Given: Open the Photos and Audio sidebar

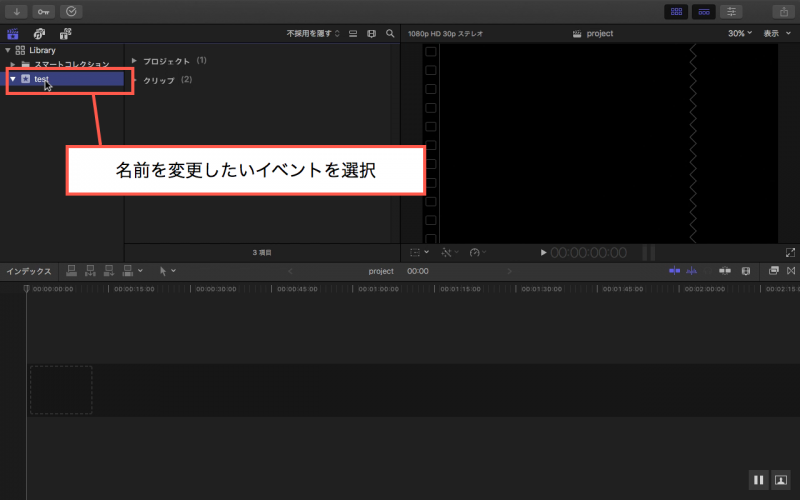Looking at the screenshot, I should point(39,34).
